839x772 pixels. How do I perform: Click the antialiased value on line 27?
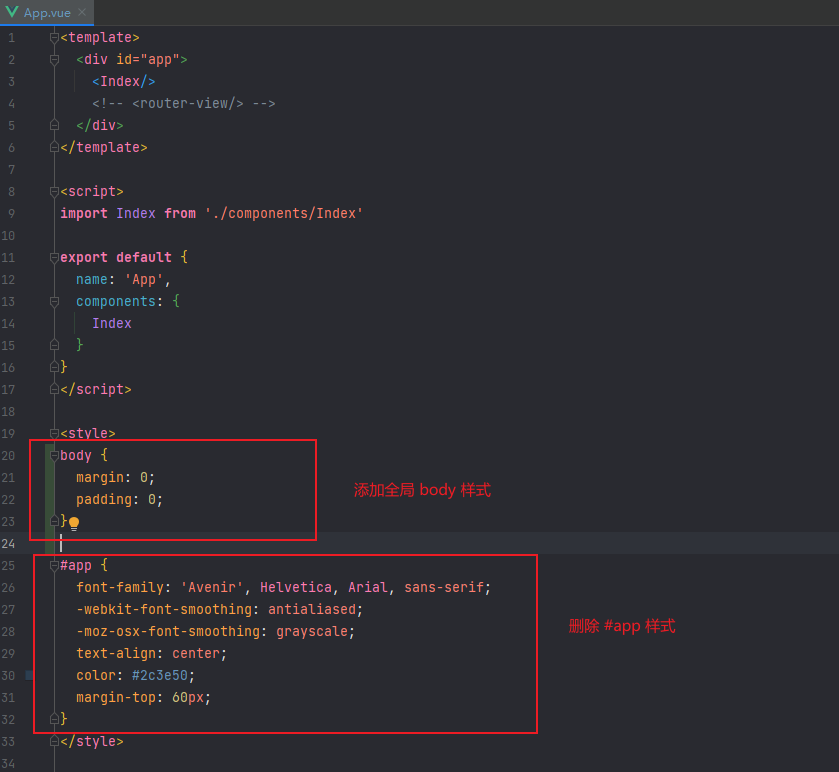(312, 609)
